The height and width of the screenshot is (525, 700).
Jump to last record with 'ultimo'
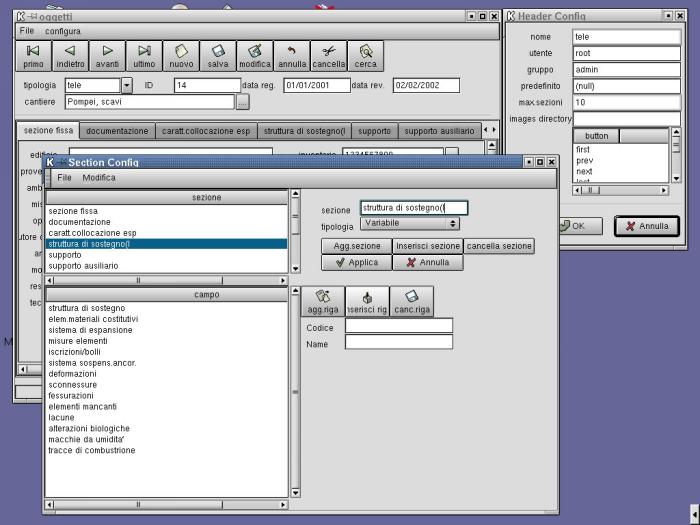(144, 56)
